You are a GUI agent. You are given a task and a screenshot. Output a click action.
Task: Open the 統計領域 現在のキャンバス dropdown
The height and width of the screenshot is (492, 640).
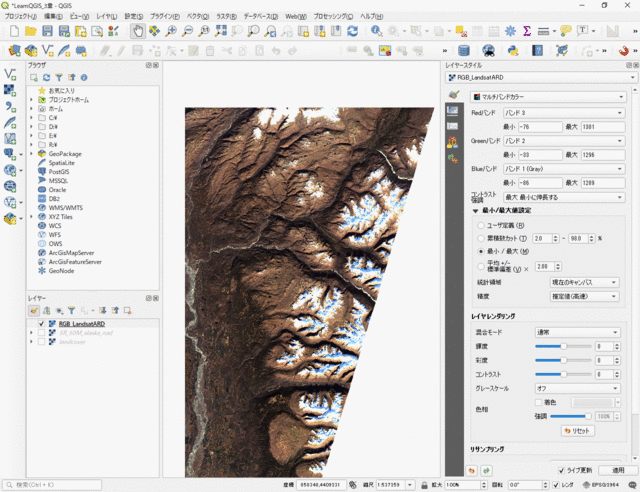pyautogui.click(x=584, y=282)
